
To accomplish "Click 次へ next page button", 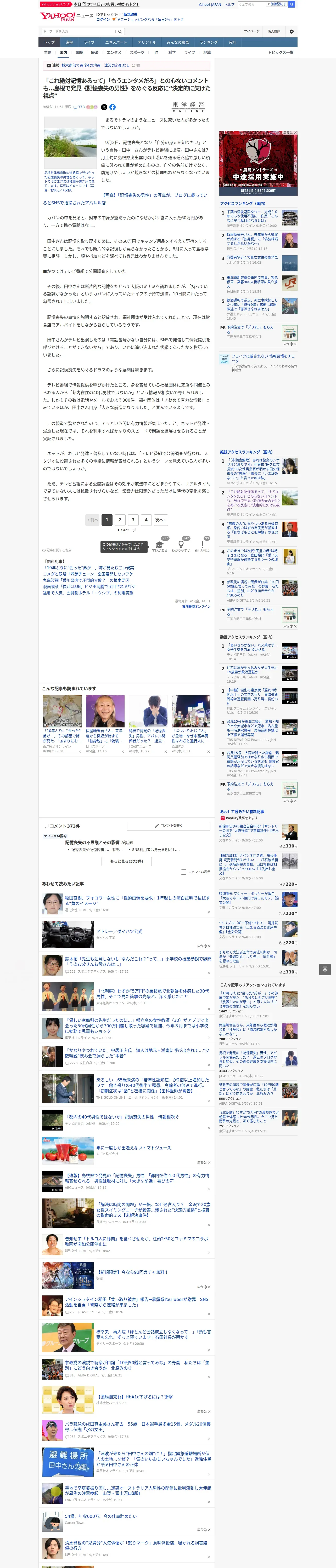I will 160,520.
